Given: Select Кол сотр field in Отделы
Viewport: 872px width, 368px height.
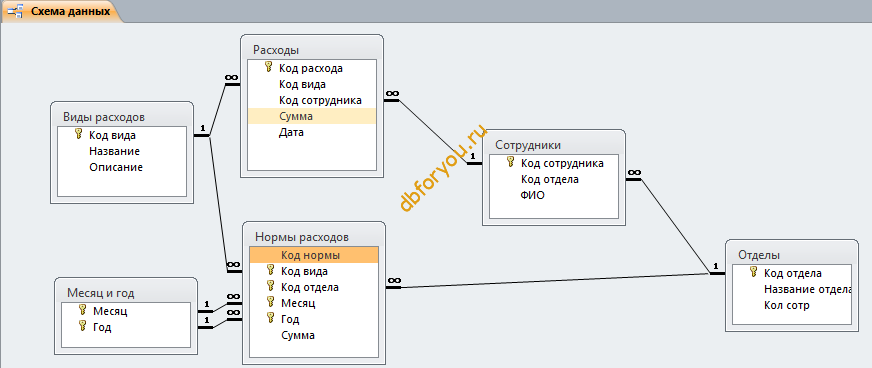Looking at the screenshot, I should pyautogui.click(x=792, y=306).
